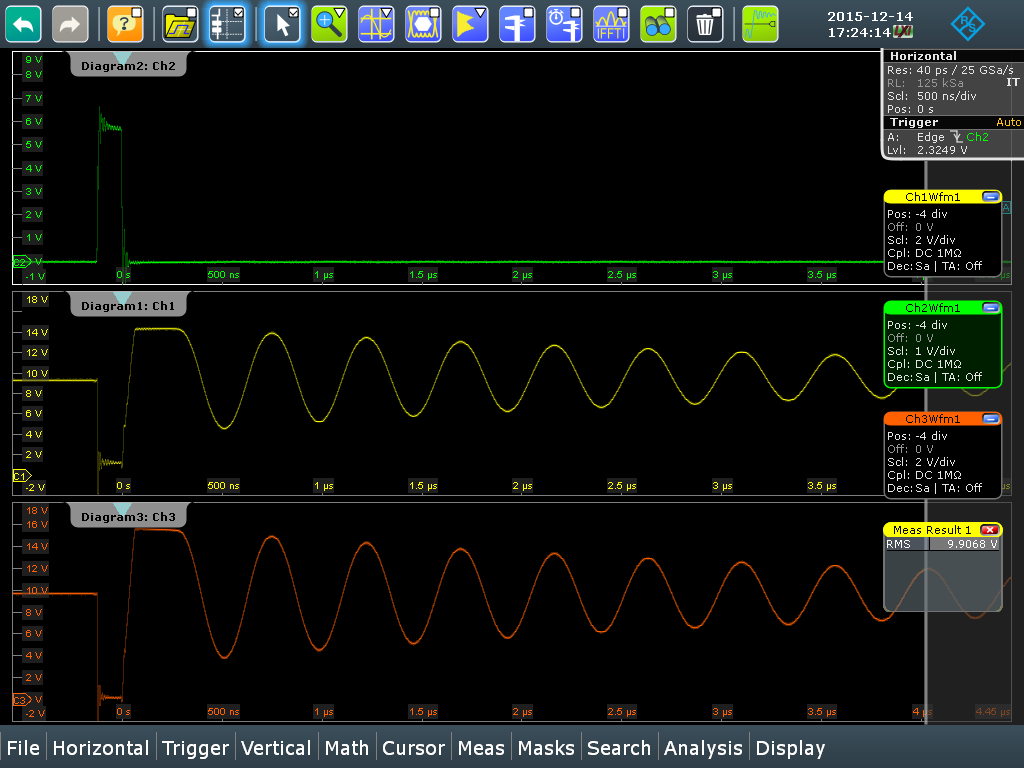Click the Meas Result 1 title
Screen dimensions: 1024x768
click(932, 530)
